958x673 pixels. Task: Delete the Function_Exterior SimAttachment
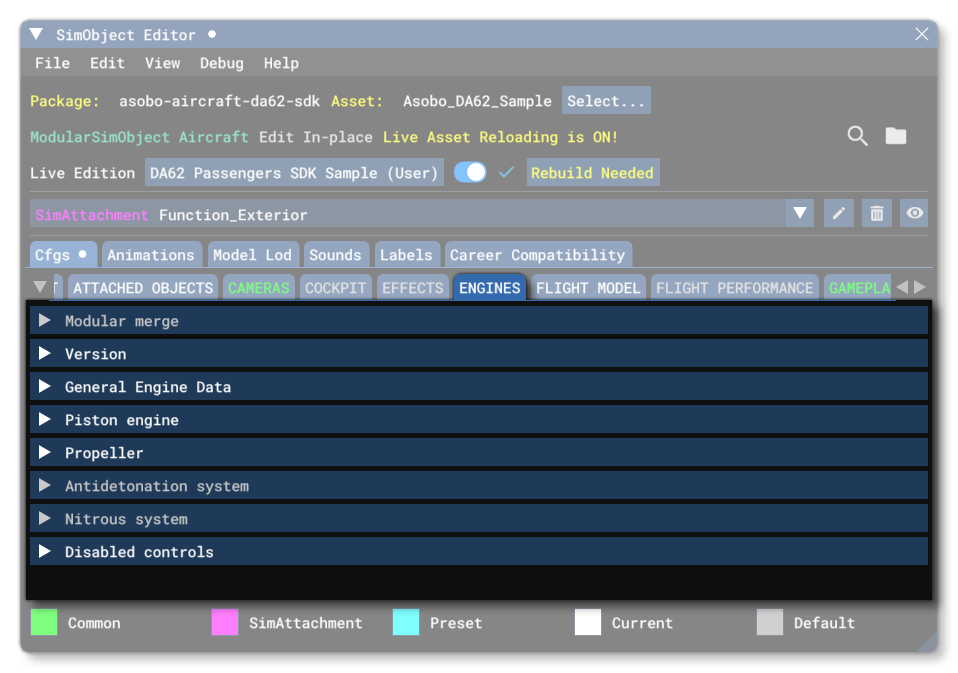pos(876,213)
